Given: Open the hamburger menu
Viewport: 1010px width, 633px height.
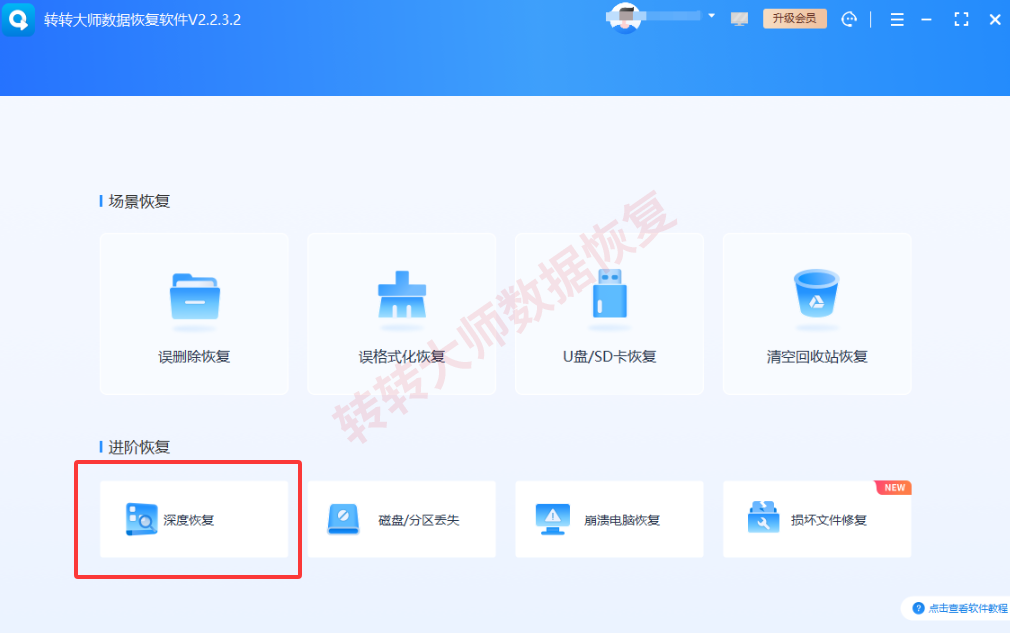Looking at the screenshot, I should (x=897, y=19).
